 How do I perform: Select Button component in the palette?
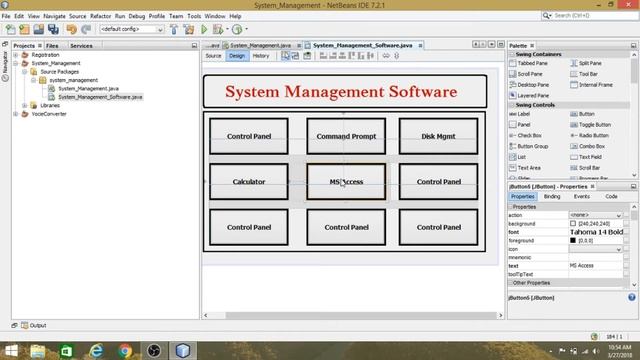click(x=582, y=114)
